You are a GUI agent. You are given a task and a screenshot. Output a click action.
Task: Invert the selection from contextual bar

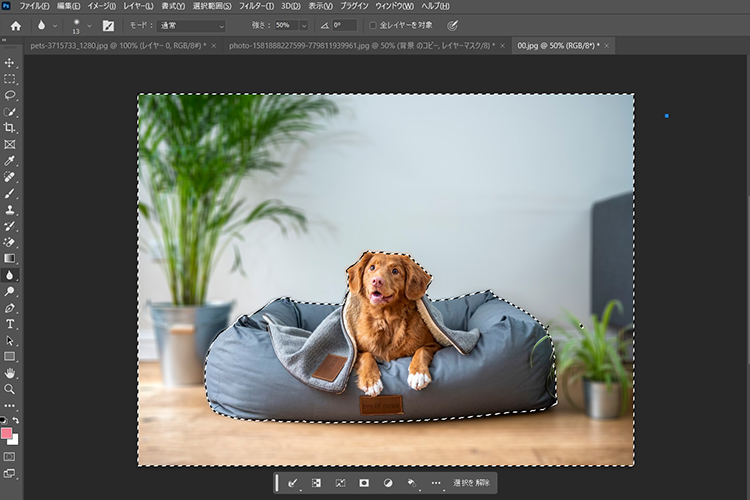pyautogui.click(x=316, y=483)
